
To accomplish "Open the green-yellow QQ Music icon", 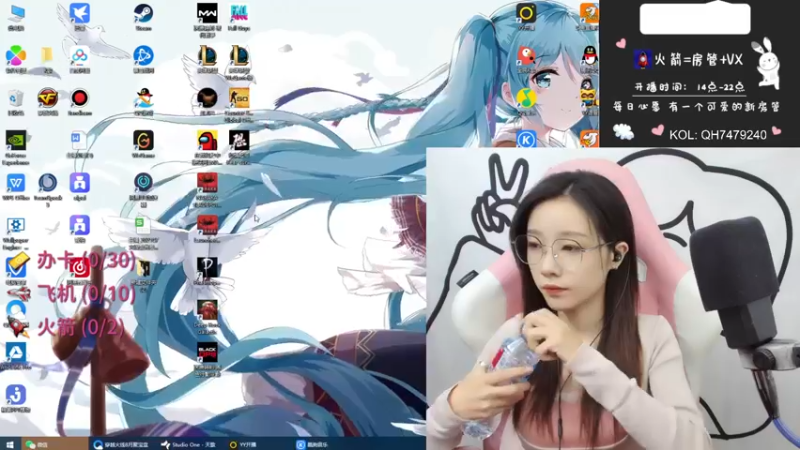I will click(x=526, y=98).
